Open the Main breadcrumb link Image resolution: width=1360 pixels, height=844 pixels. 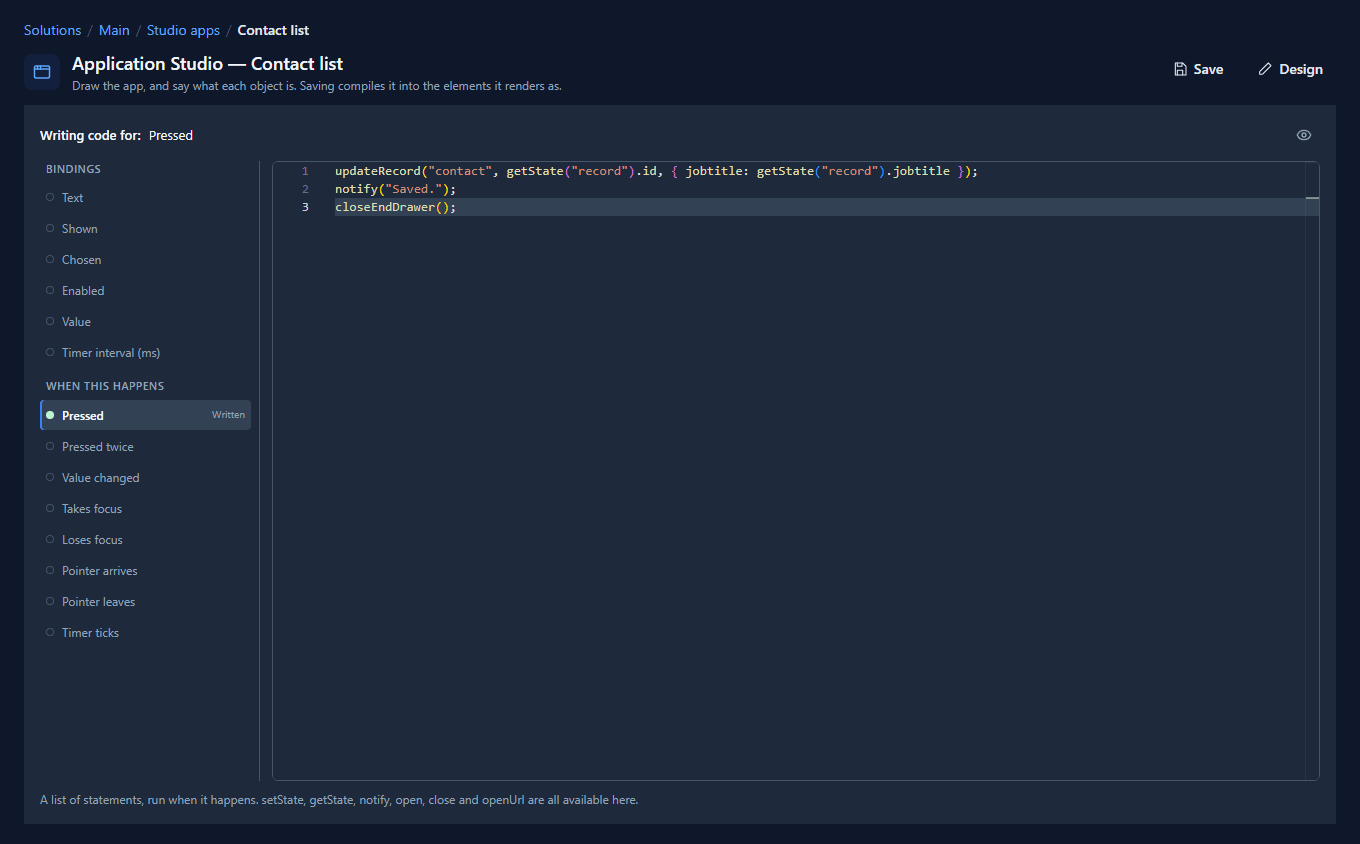(x=114, y=30)
